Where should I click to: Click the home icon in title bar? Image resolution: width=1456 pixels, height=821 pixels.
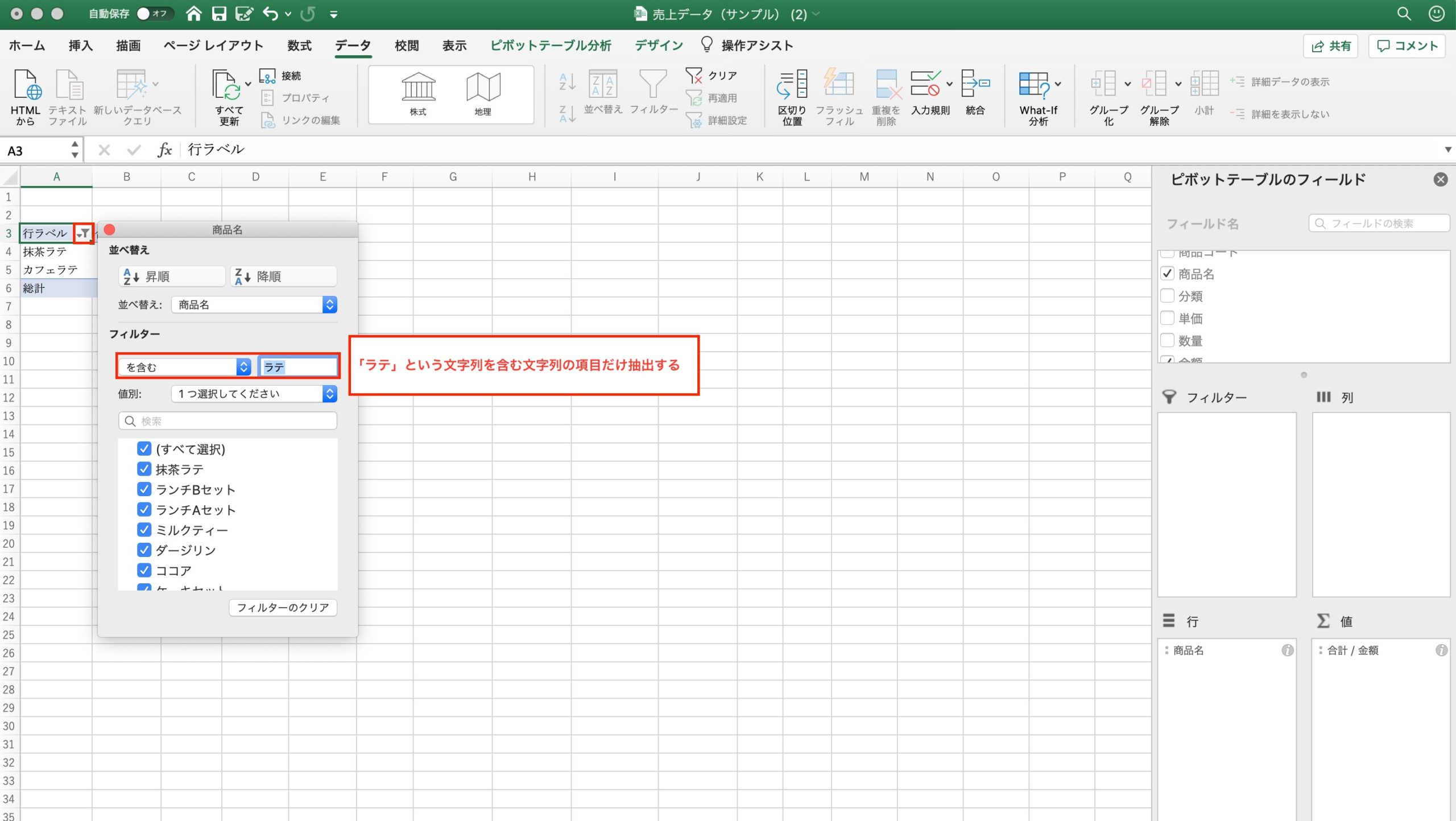[193, 14]
